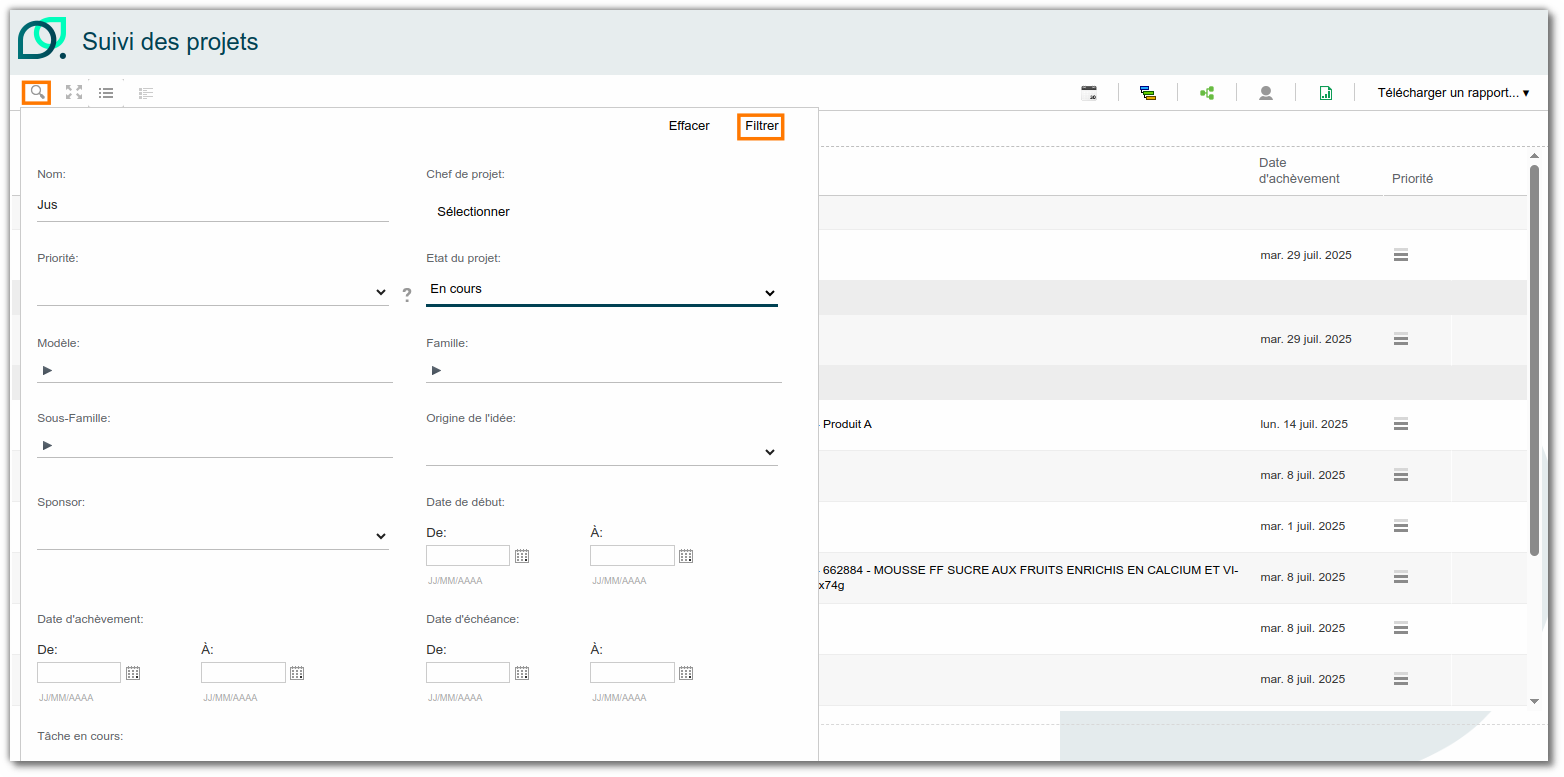Click the vertical scrollbar thumb of project list
The image size is (1564, 777).
(x=1534, y=360)
